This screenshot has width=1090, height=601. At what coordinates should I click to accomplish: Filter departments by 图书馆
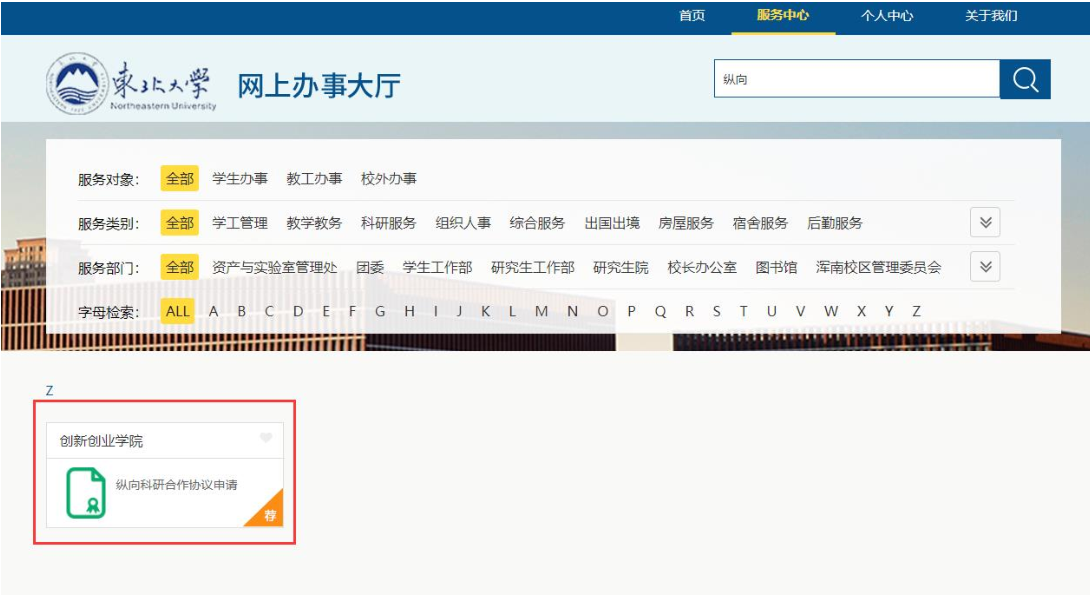(776, 267)
